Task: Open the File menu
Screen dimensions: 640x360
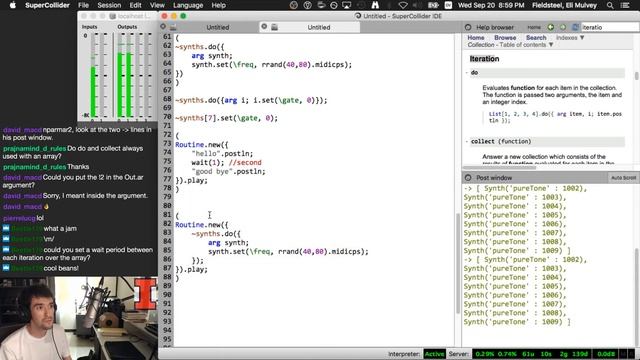Action: click(x=83, y=5)
